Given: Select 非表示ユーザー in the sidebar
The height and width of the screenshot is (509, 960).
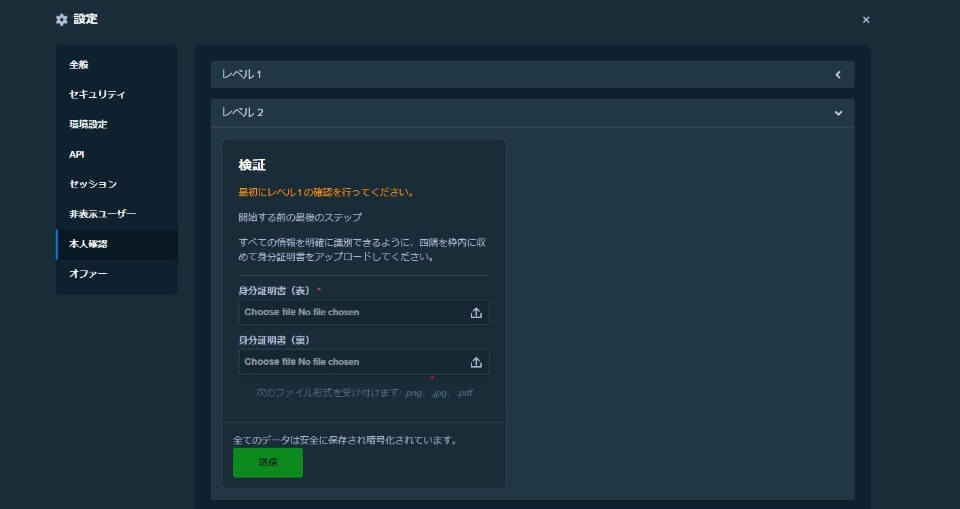Looking at the screenshot, I should pos(117,214).
